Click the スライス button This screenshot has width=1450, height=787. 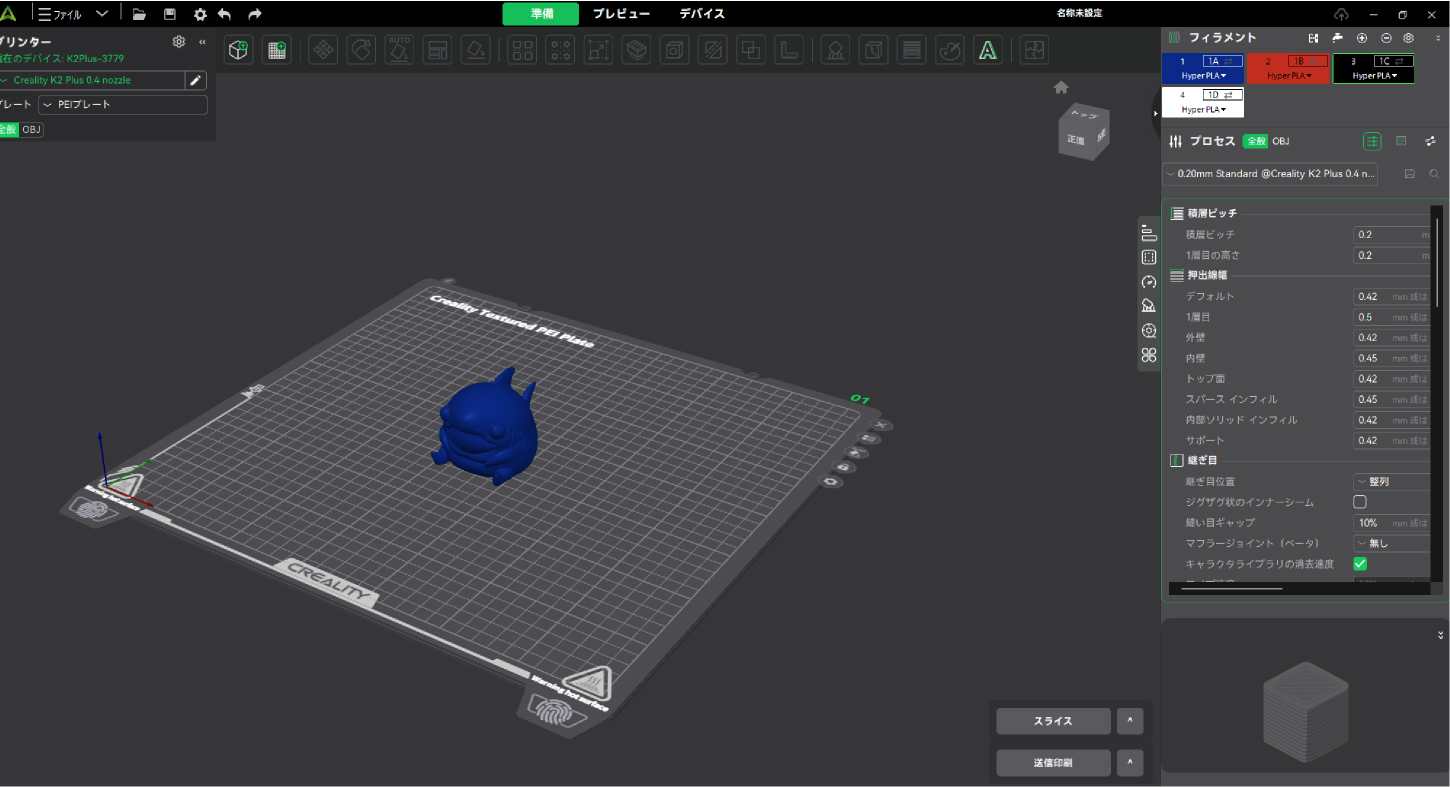tap(1053, 721)
